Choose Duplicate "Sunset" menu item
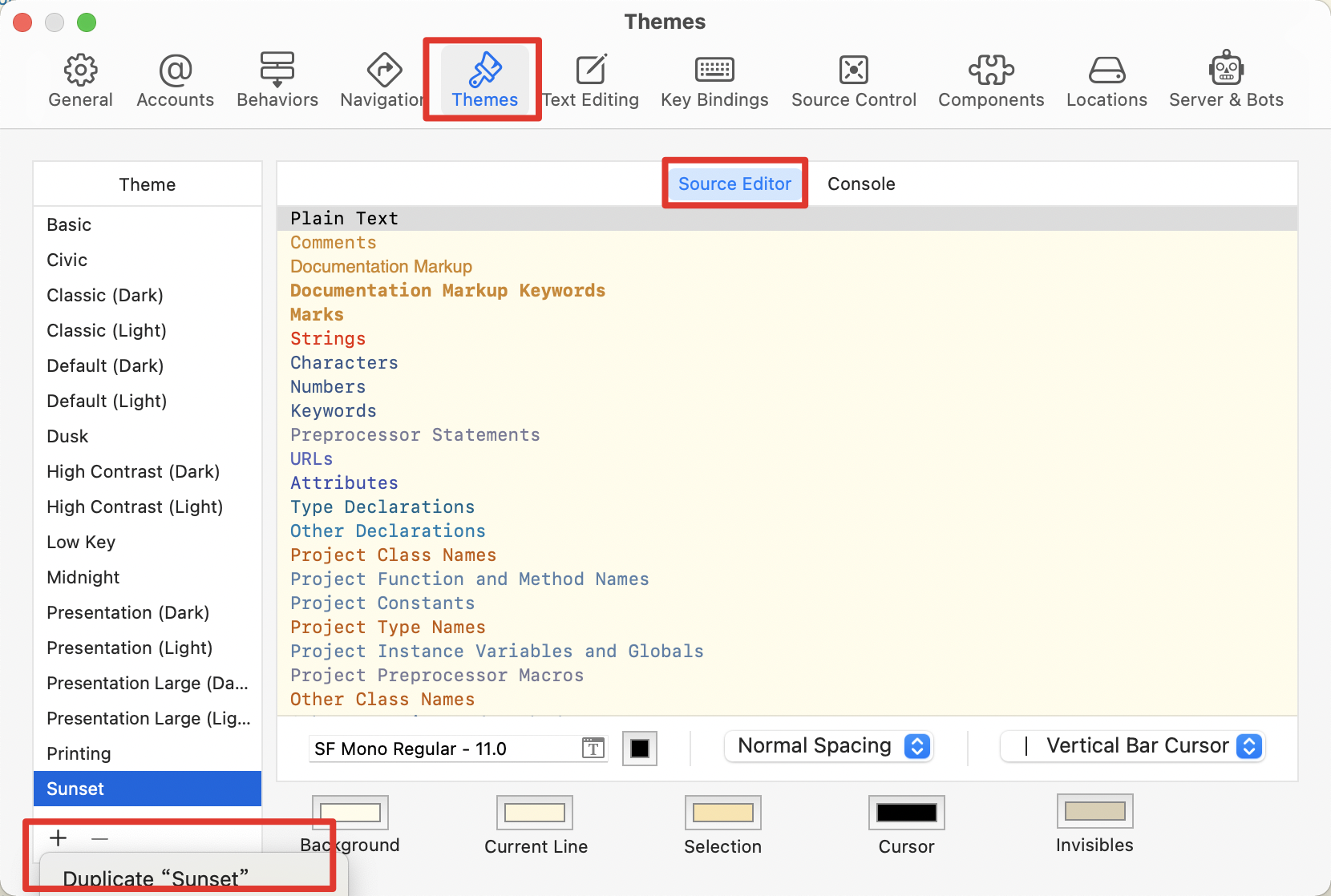The height and width of the screenshot is (896, 1331). coord(156,878)
